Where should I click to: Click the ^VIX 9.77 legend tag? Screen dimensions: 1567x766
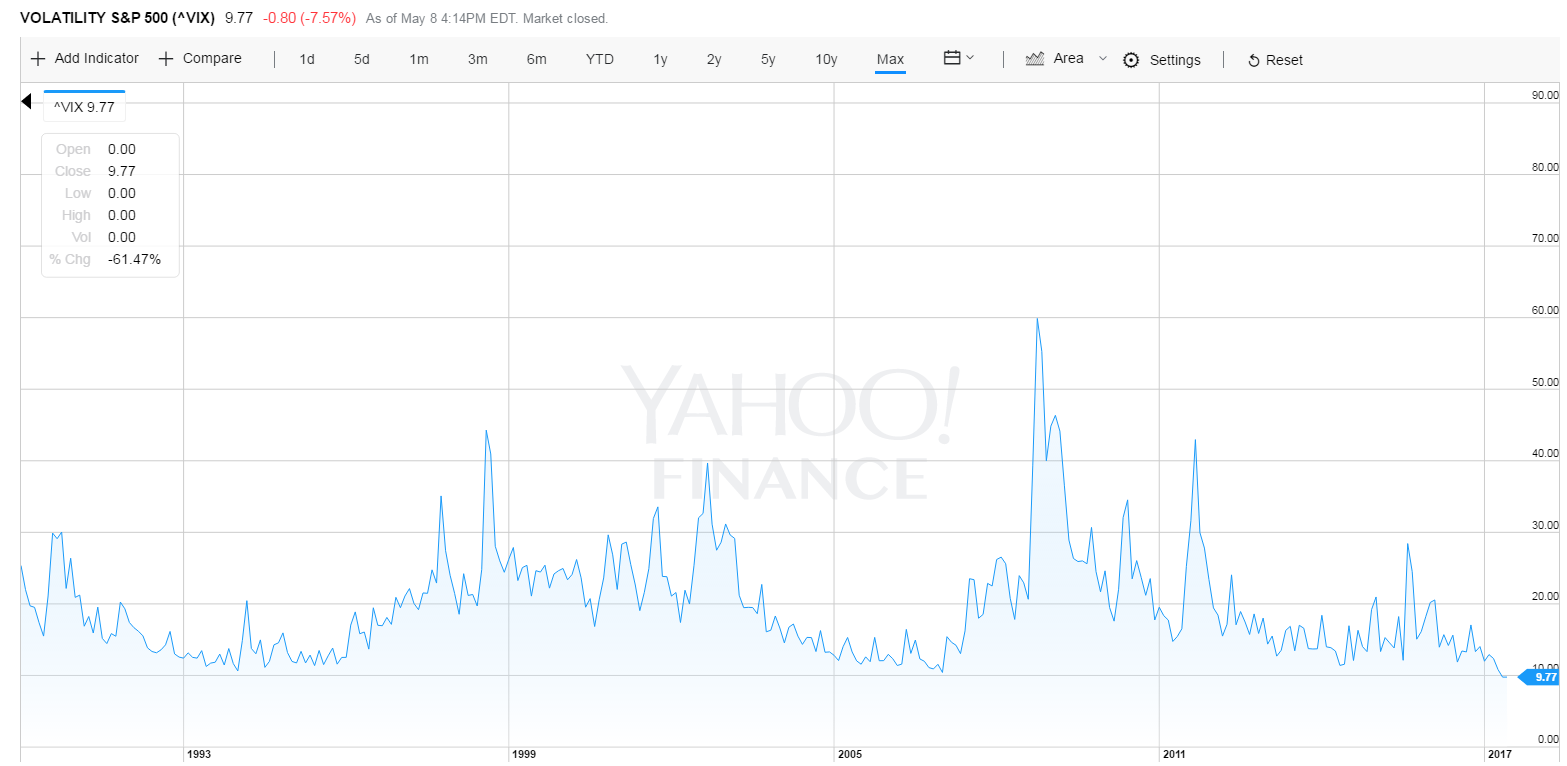point(84,105)
